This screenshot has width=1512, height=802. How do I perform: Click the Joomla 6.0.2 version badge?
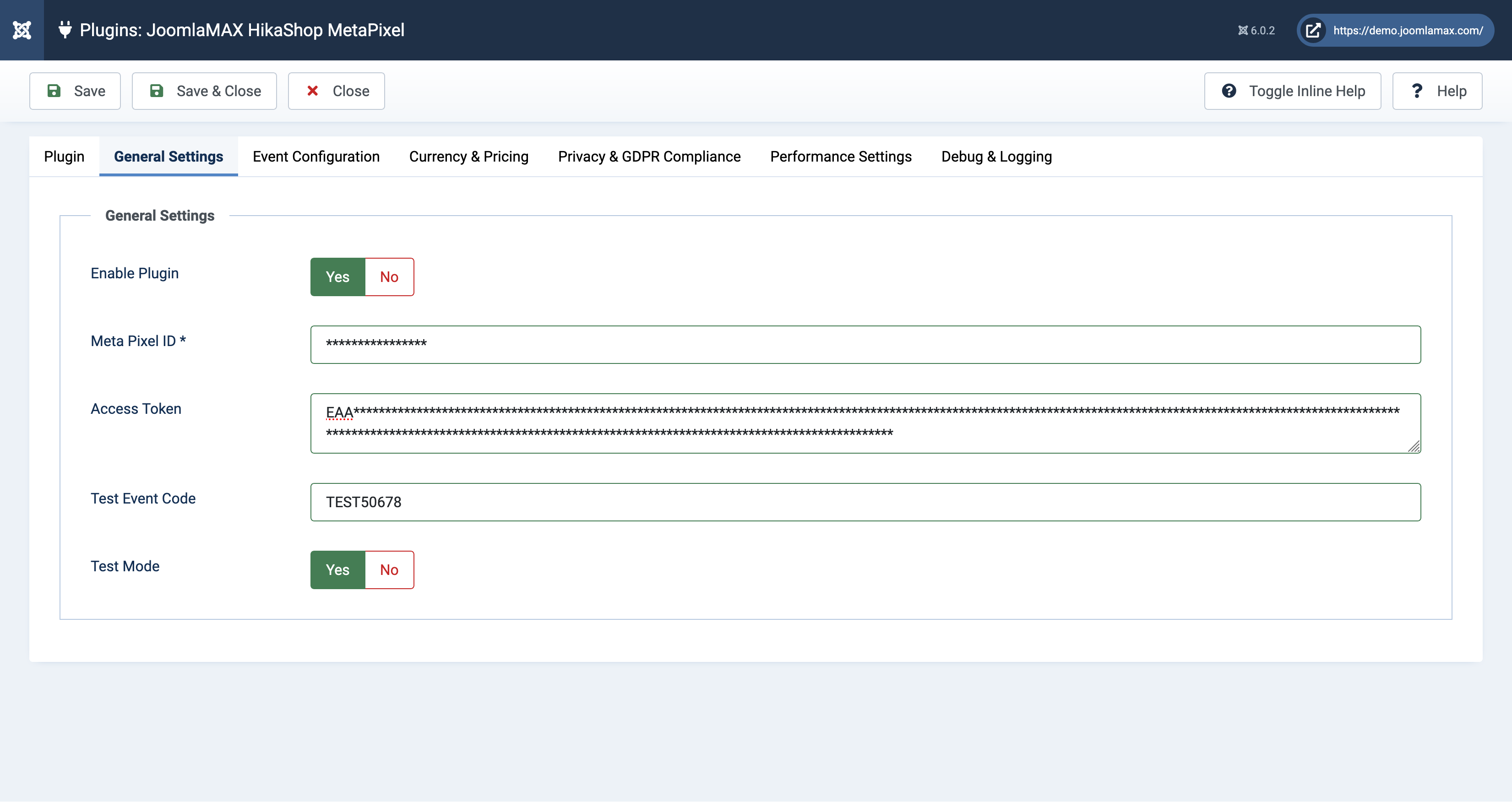coord(1256,31)
